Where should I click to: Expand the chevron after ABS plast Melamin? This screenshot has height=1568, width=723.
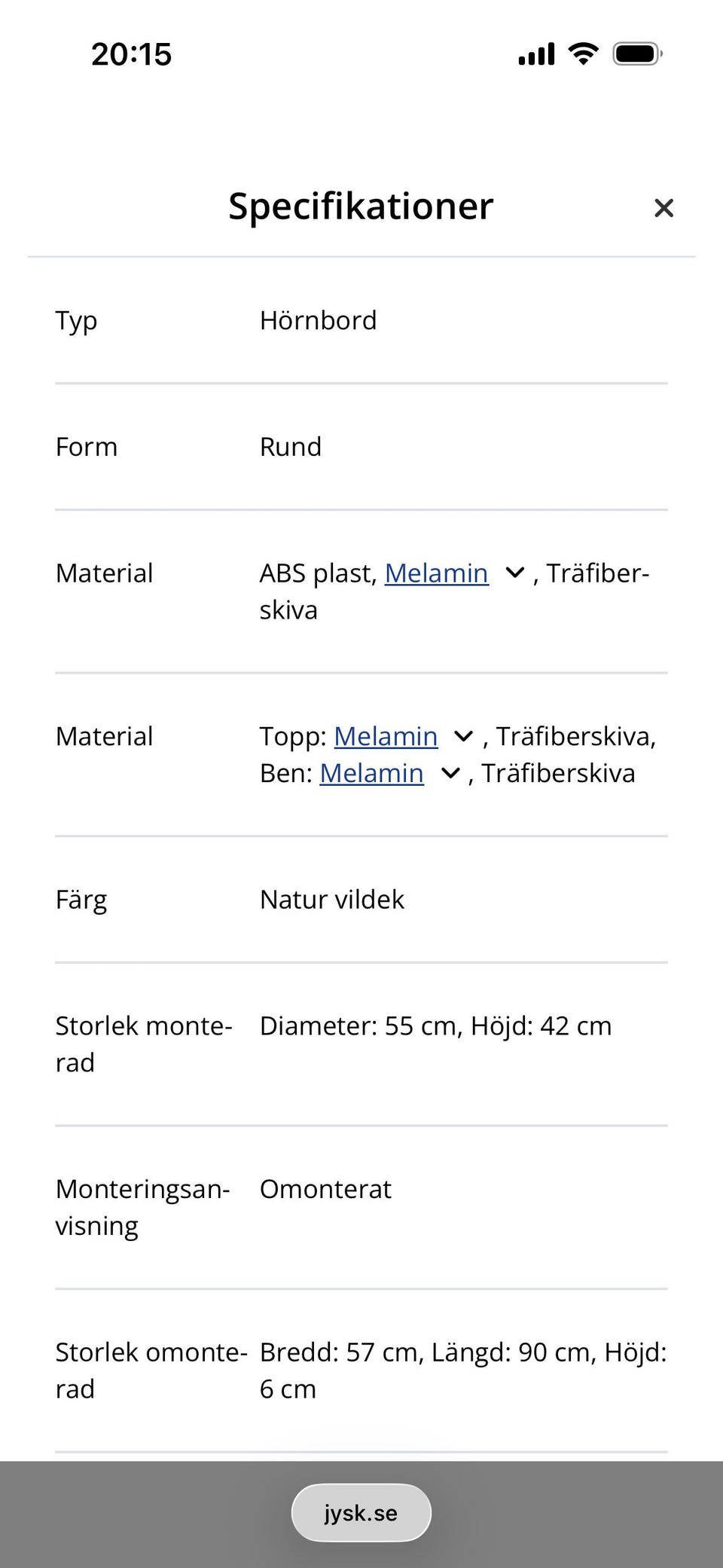[515, 573]
